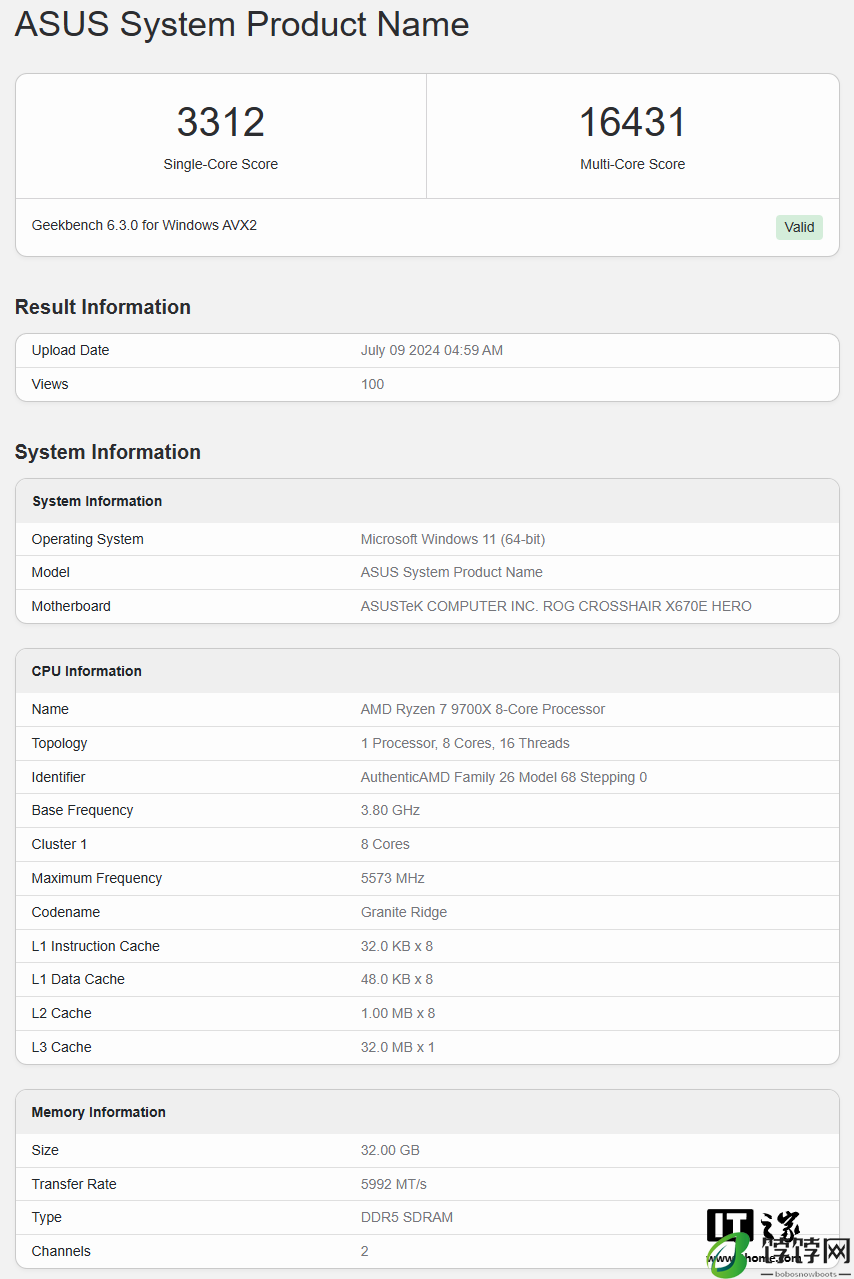Select AuthenticAMD Family 26 Model 68 Stepping 0
Image resolution: width=854 pixels, height=1279 pixels.
tap(504, 777)
